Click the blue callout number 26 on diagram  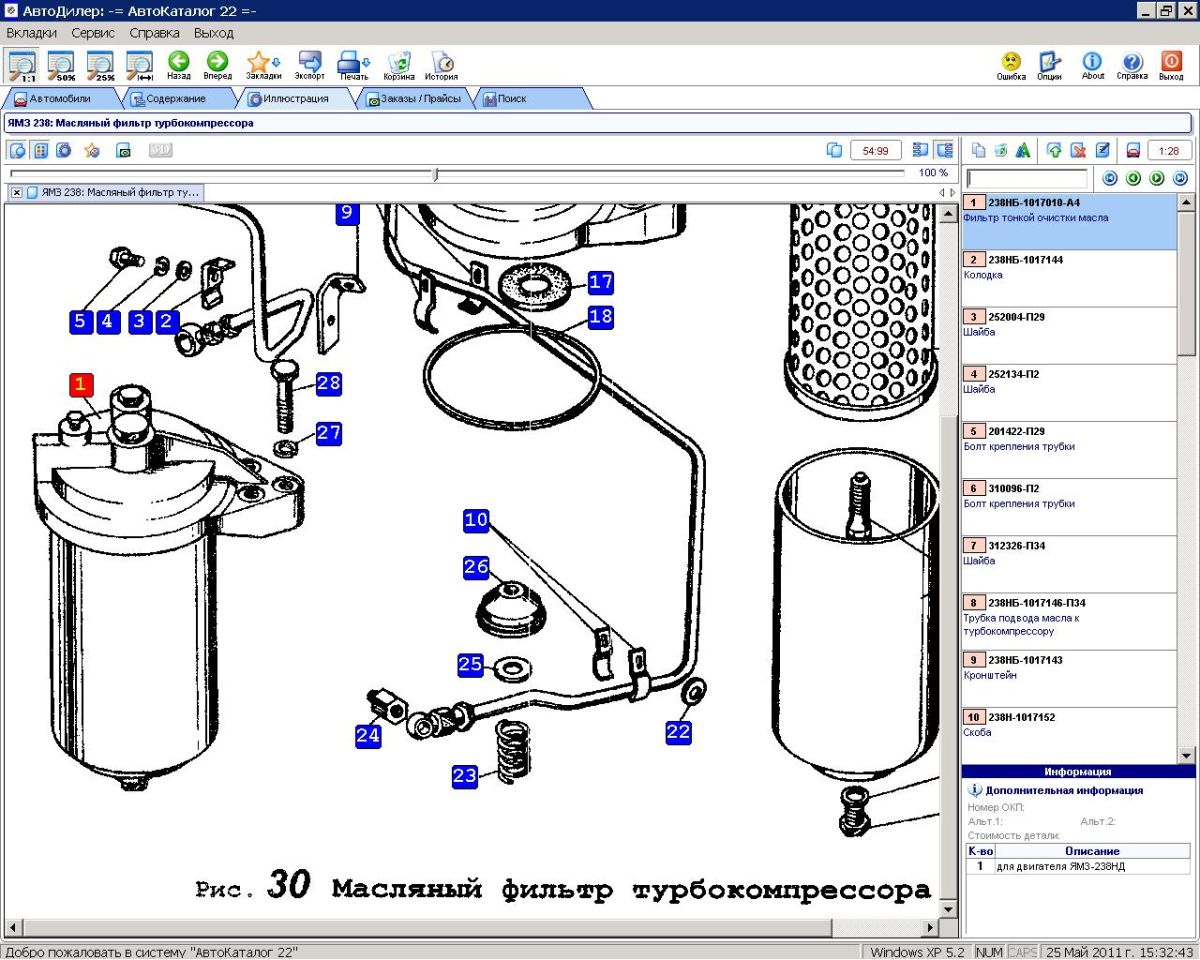click(476, 568)
